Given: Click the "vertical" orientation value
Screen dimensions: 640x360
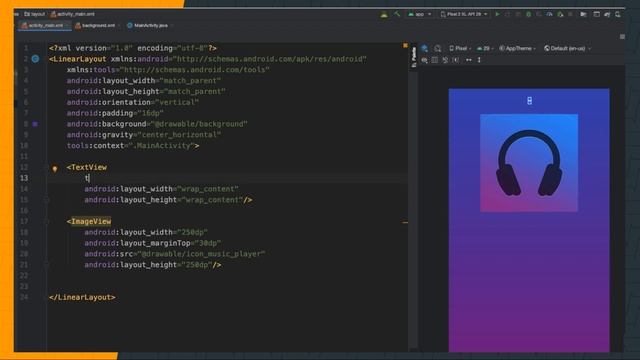Looking at the screenshot, I should tap(177, 102).
